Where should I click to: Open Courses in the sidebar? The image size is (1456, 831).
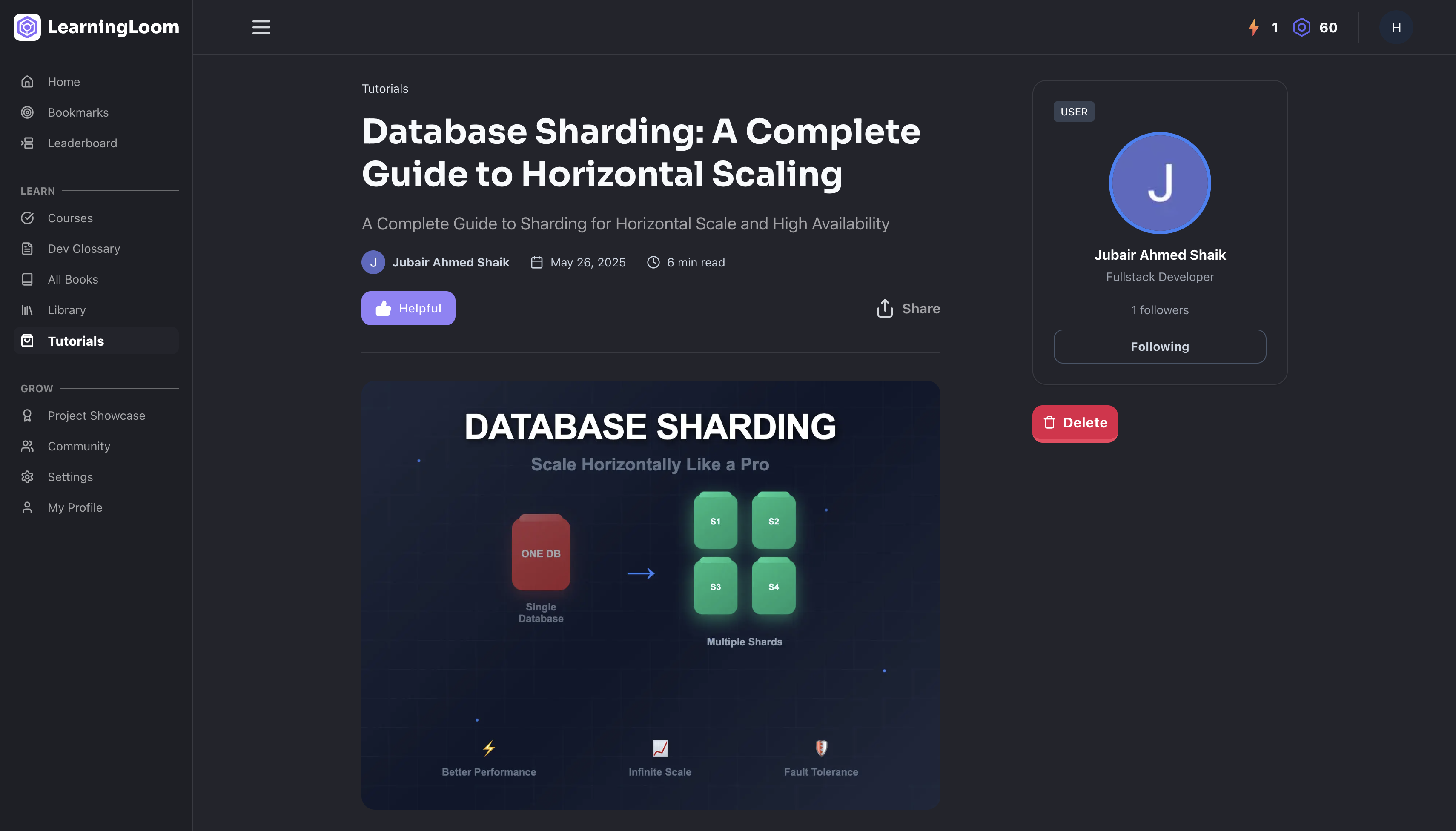click(x=70, y=218)
